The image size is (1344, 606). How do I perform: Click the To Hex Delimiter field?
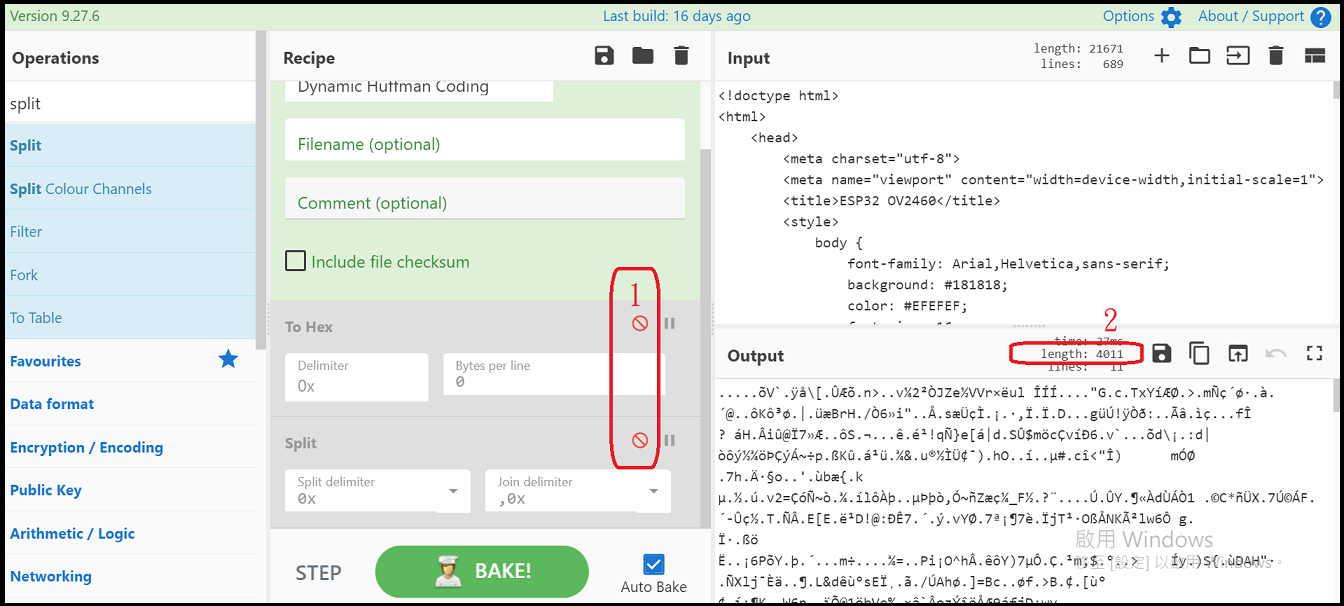(x=357, y=377)
